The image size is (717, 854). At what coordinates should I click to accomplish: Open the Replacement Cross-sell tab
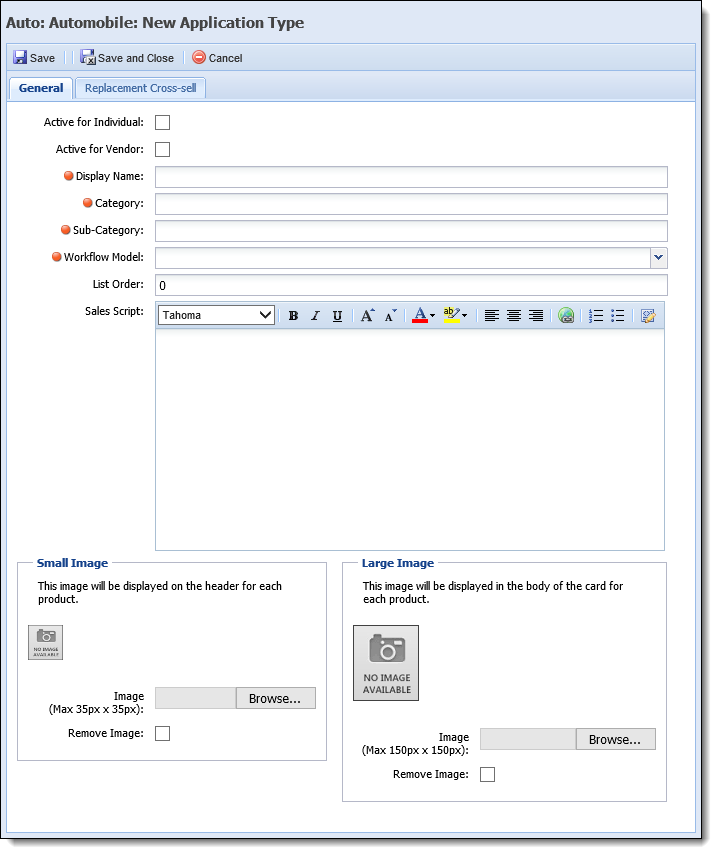tap(141, 88)
